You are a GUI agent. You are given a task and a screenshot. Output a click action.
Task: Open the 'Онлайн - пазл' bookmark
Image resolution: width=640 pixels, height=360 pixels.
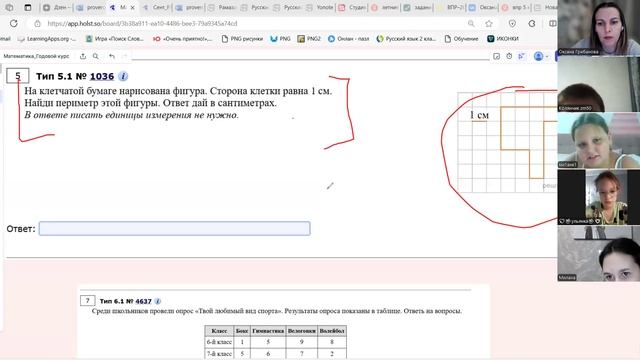click(x=349, y=39)
